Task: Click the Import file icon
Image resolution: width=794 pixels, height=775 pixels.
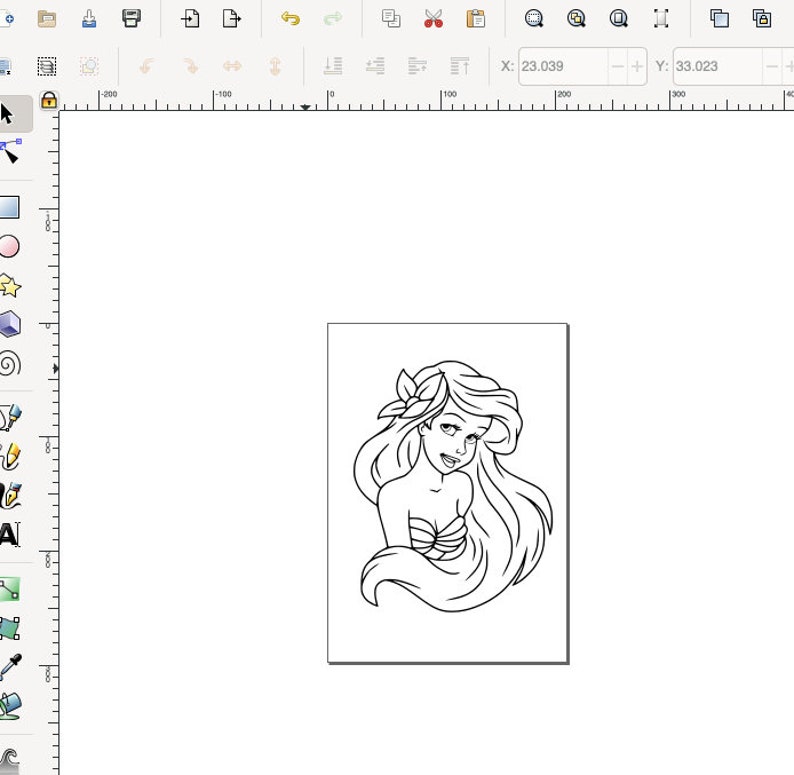Action: 190,19
